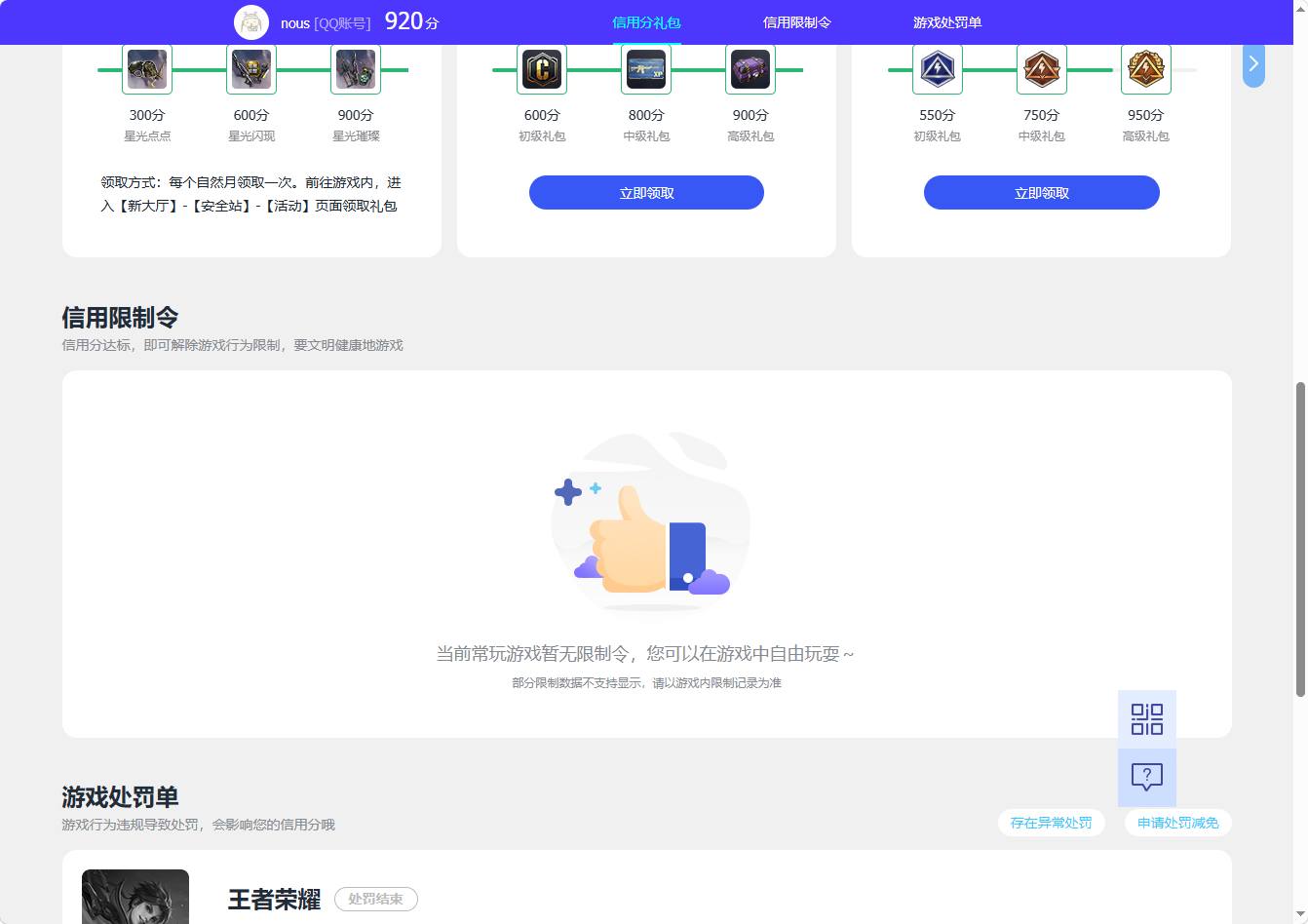Click the 550分 初级礼包 blue badge icon
The width and height of the screenshot is (1308, 924).
pos(938,69)
